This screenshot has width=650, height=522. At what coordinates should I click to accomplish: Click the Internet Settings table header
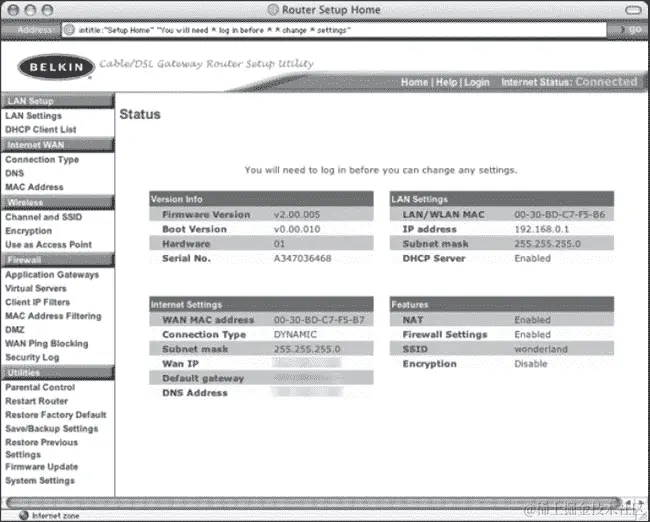[261, 304]
